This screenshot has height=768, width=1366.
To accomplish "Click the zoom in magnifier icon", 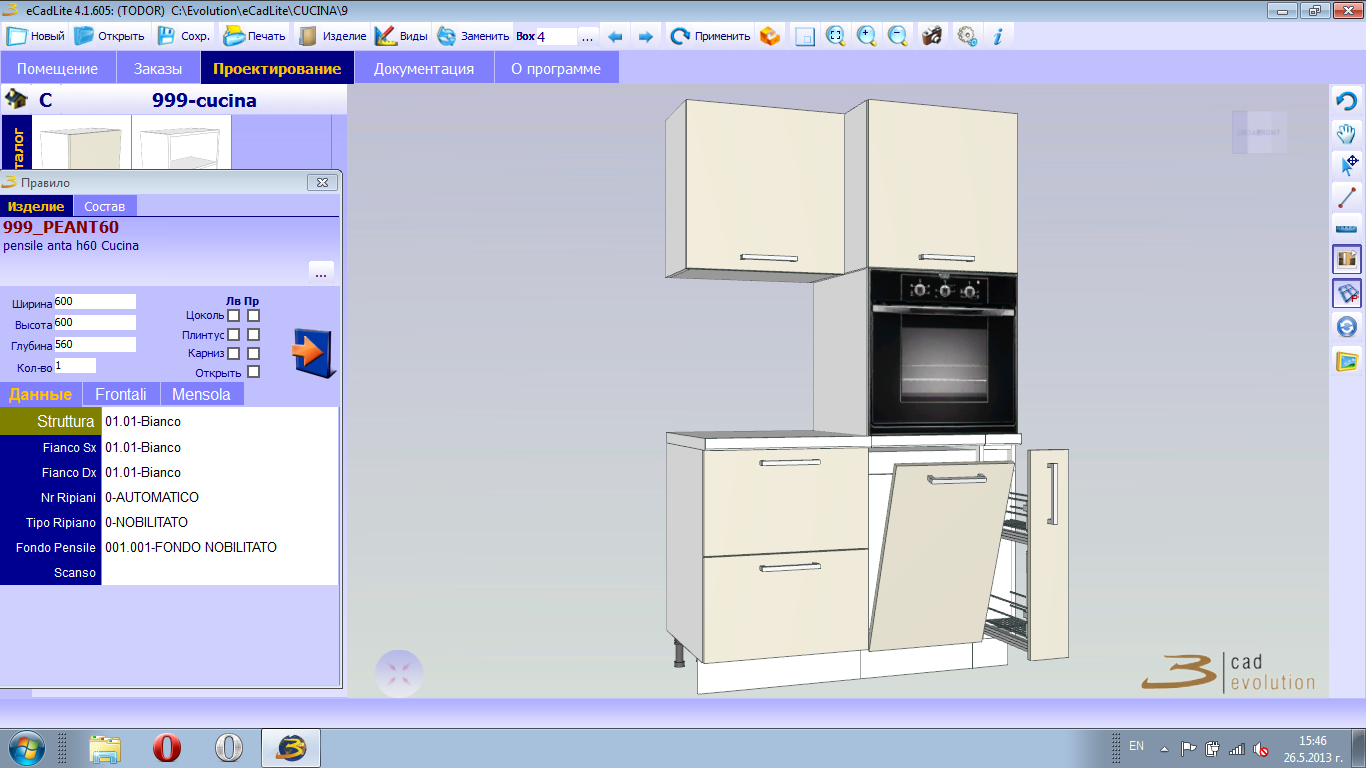I will (866, 36).
